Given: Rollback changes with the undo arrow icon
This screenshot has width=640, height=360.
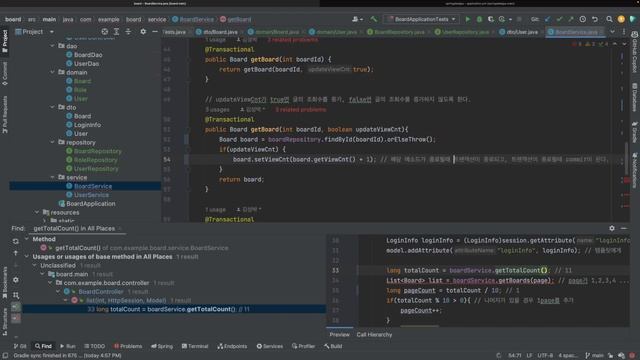Looking at the screenshot, I should pos(595,19).
